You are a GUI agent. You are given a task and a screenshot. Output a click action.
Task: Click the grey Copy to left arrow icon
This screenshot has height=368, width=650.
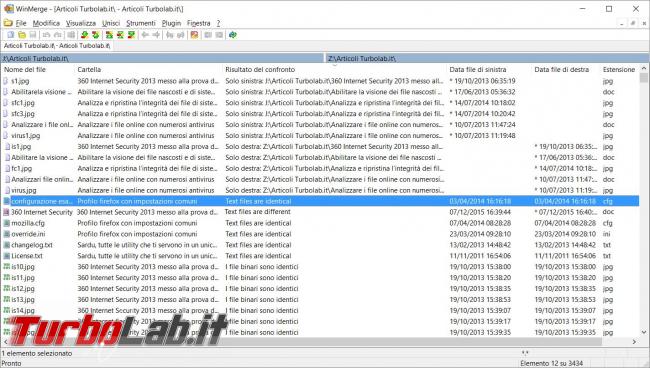pos(145,35)
